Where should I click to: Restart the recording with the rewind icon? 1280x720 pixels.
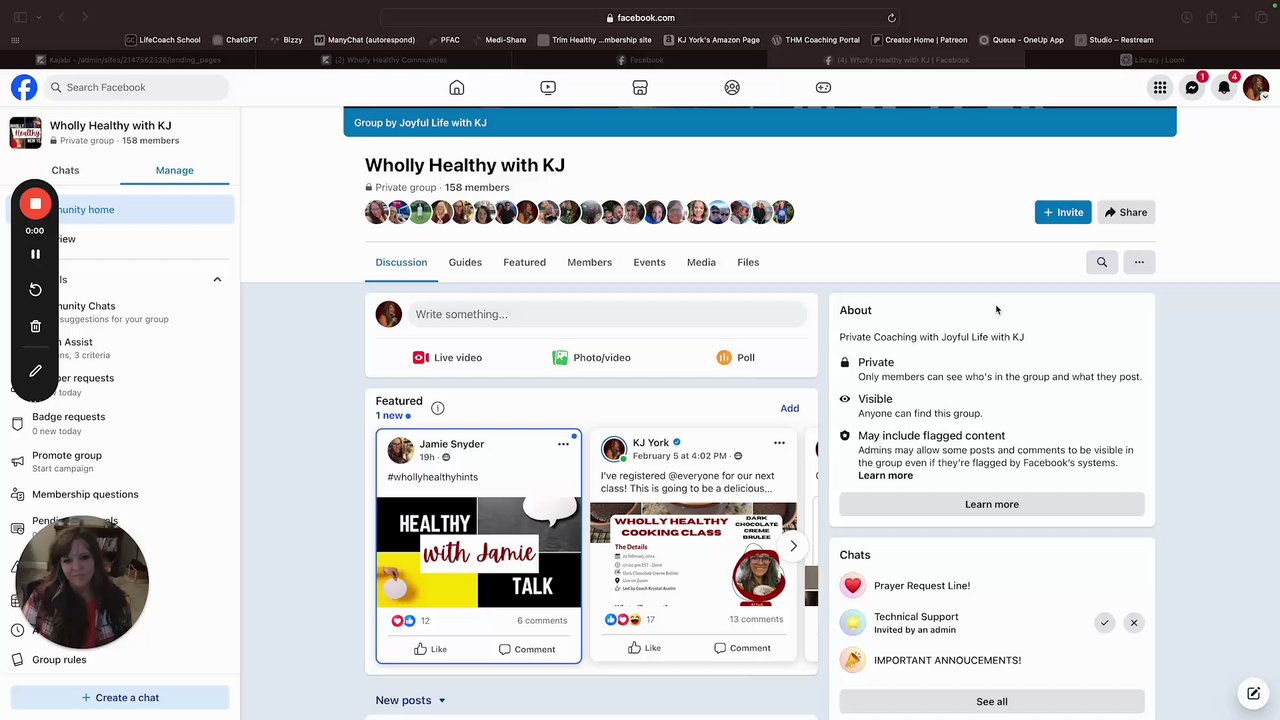[35, 289]
